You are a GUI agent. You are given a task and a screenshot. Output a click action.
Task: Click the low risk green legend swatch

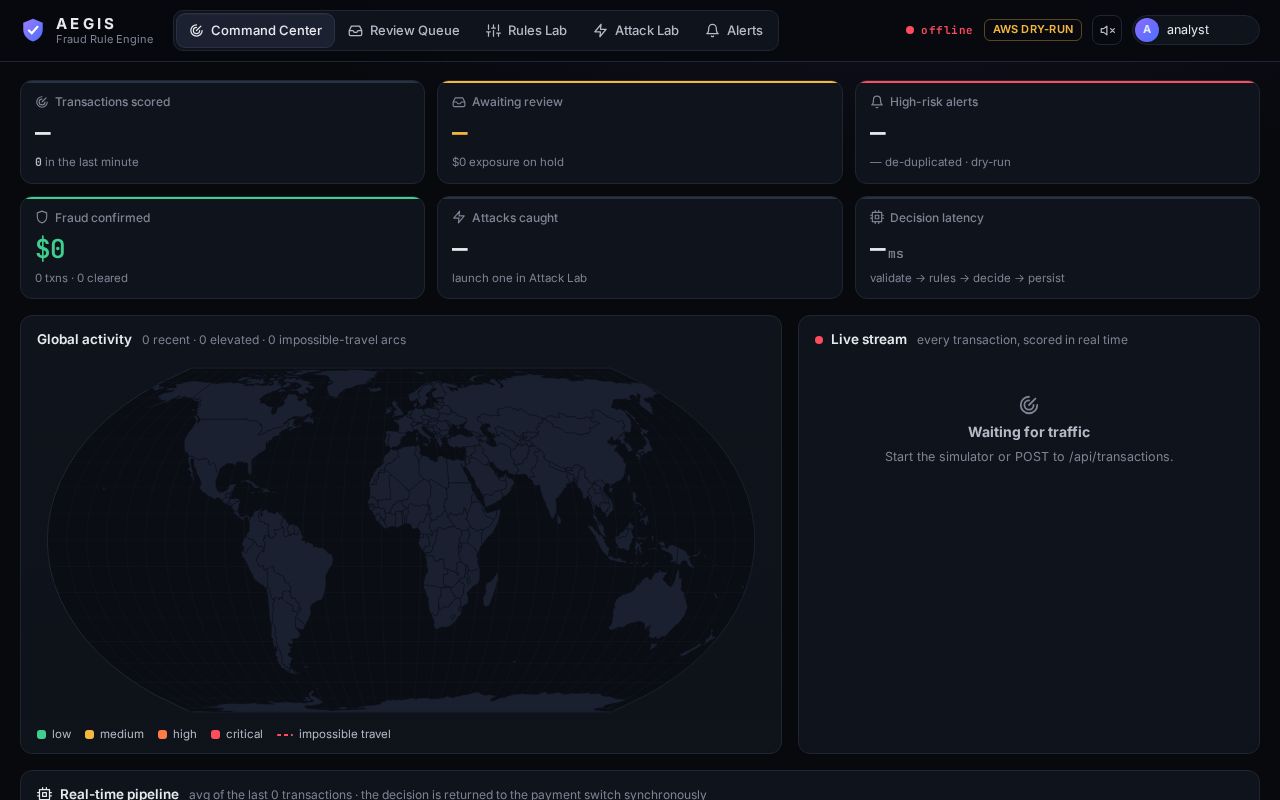(42, 734)
